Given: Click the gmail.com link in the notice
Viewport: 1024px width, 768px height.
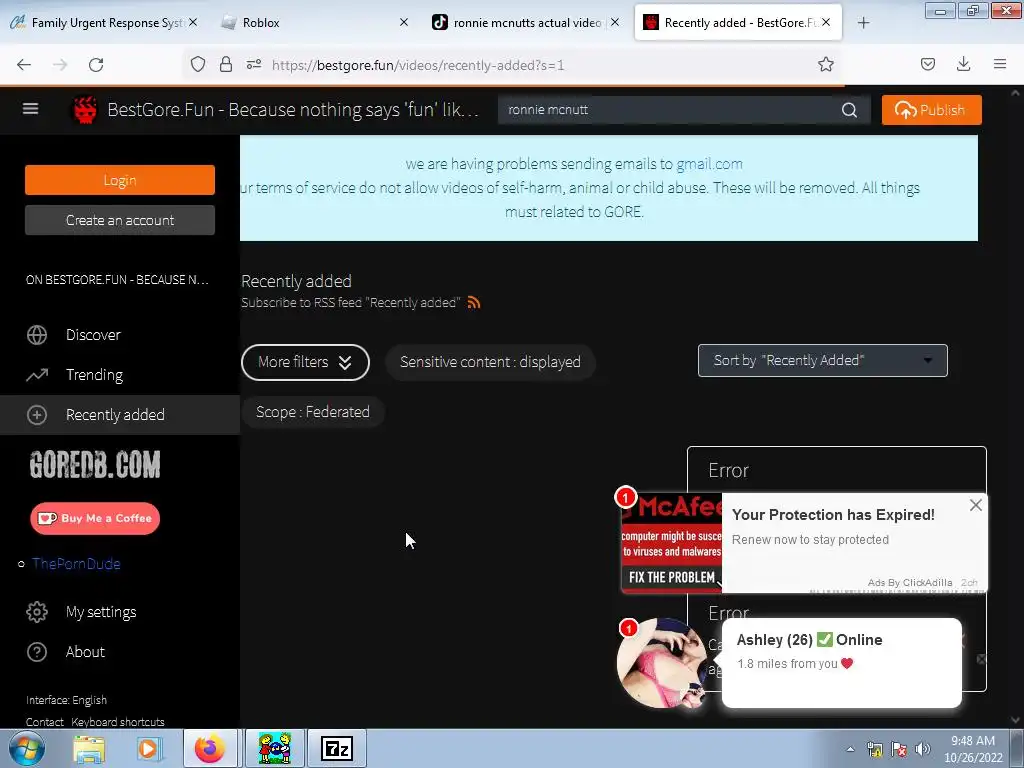Looking at the screenshot, I should point(709,164).
